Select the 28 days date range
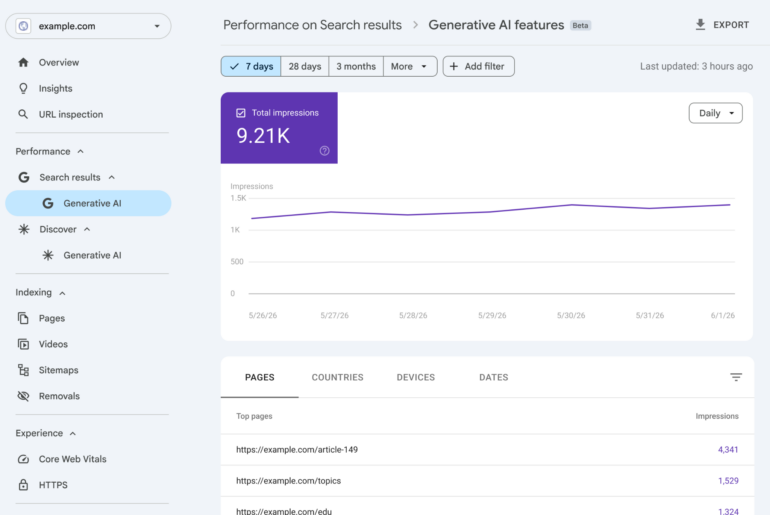Screen dimensions: 770x515 pos(304,66)
